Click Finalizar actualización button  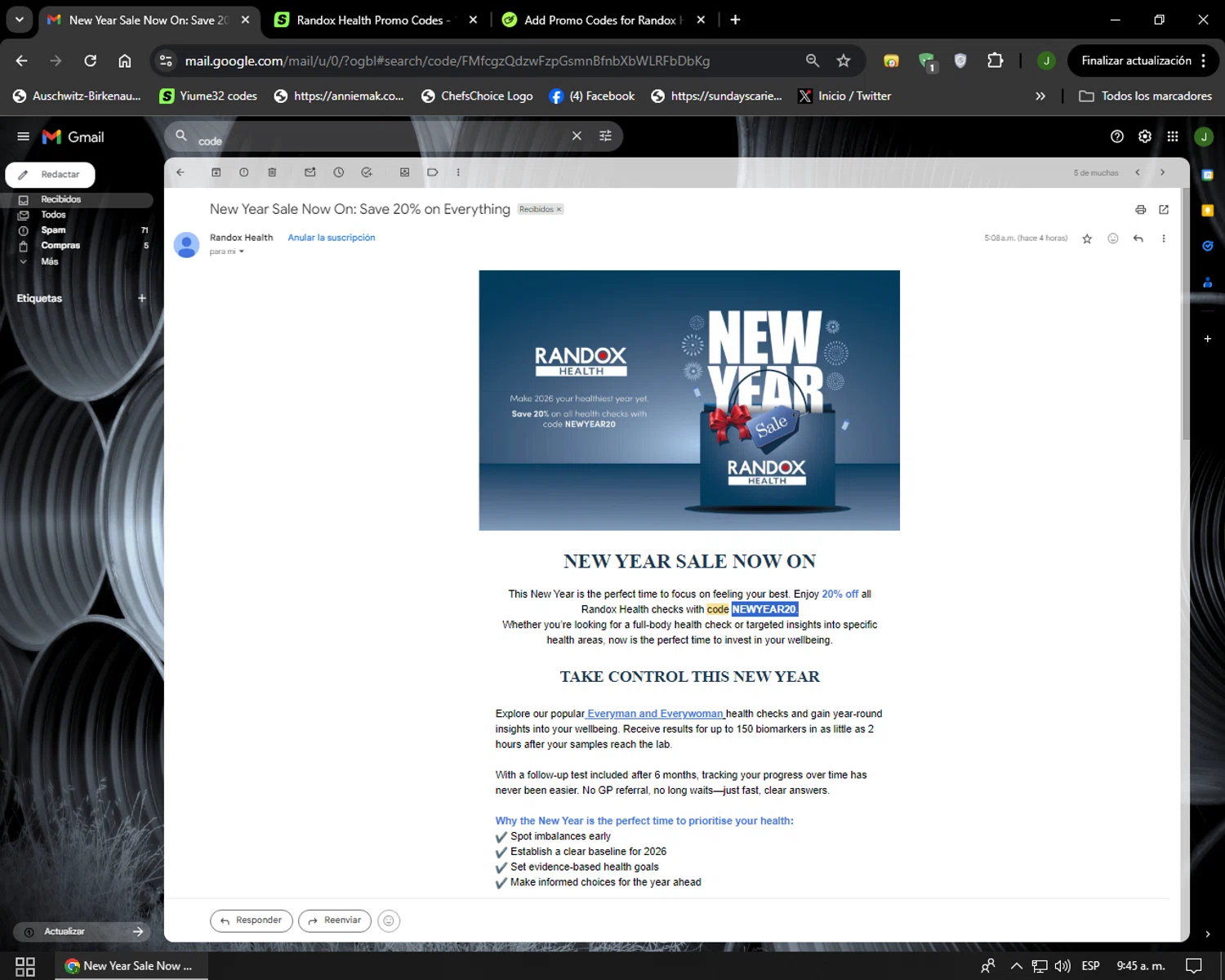tap(1143, 60)
